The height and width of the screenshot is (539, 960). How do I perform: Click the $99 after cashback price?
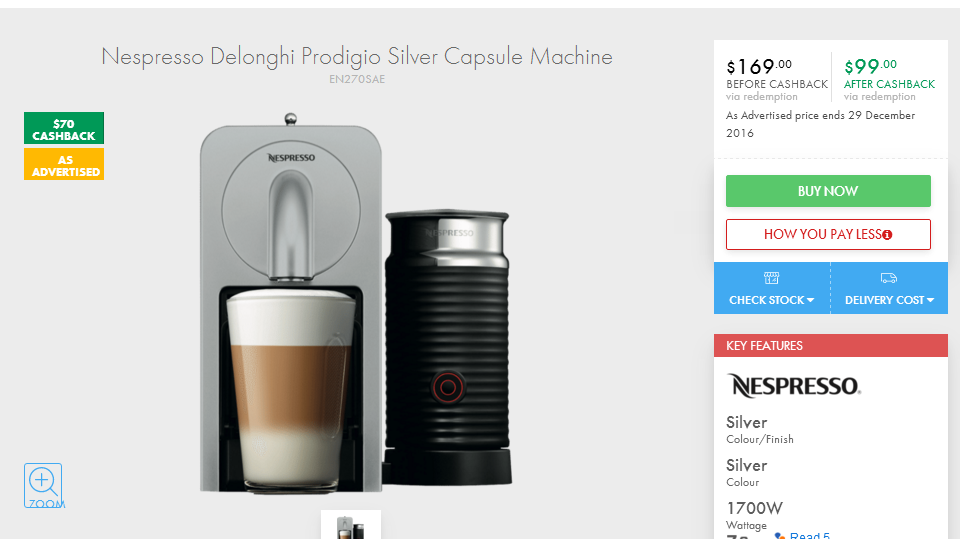[870, 66]
